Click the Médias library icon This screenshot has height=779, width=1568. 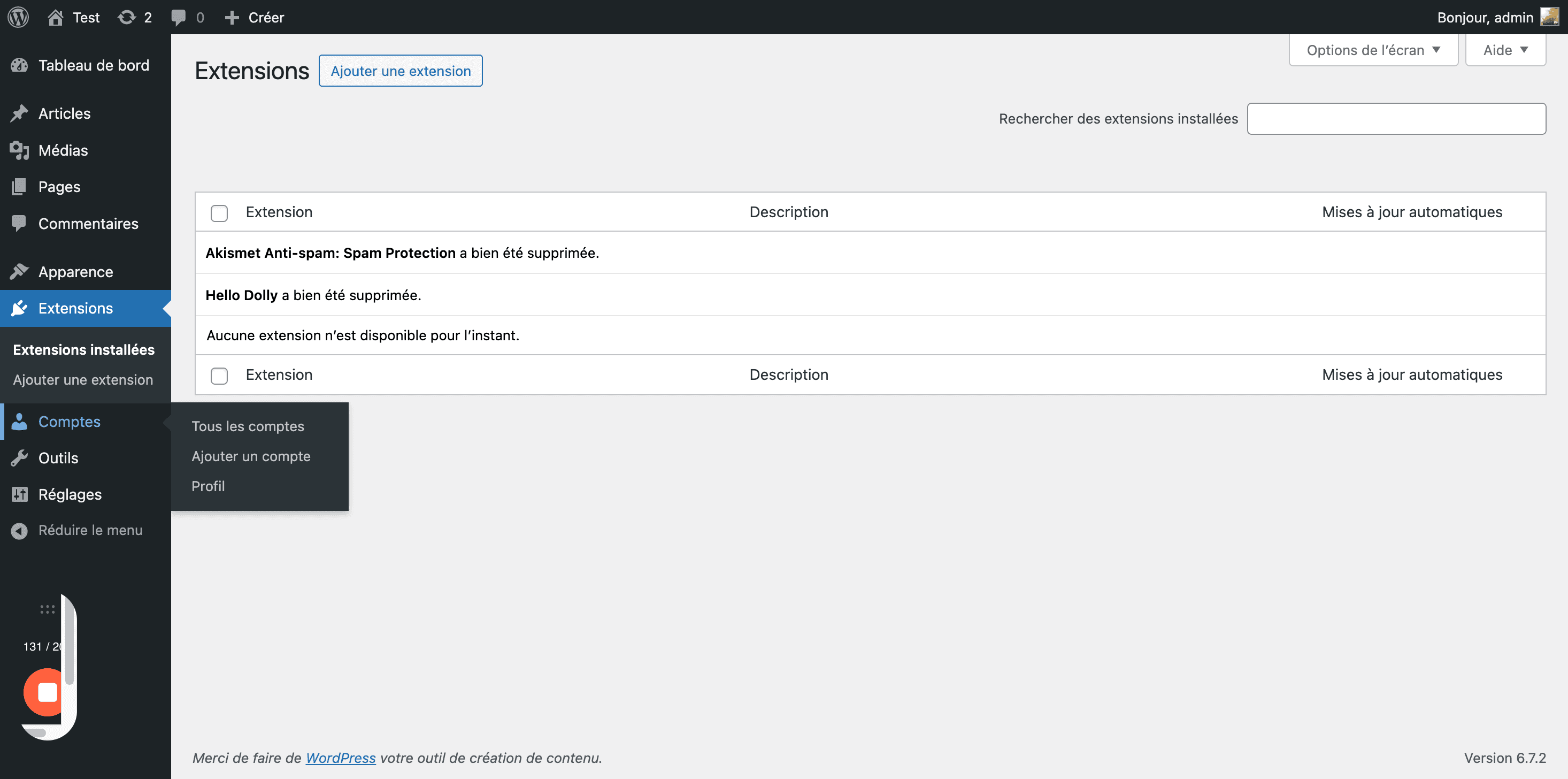tap(19, 150)
